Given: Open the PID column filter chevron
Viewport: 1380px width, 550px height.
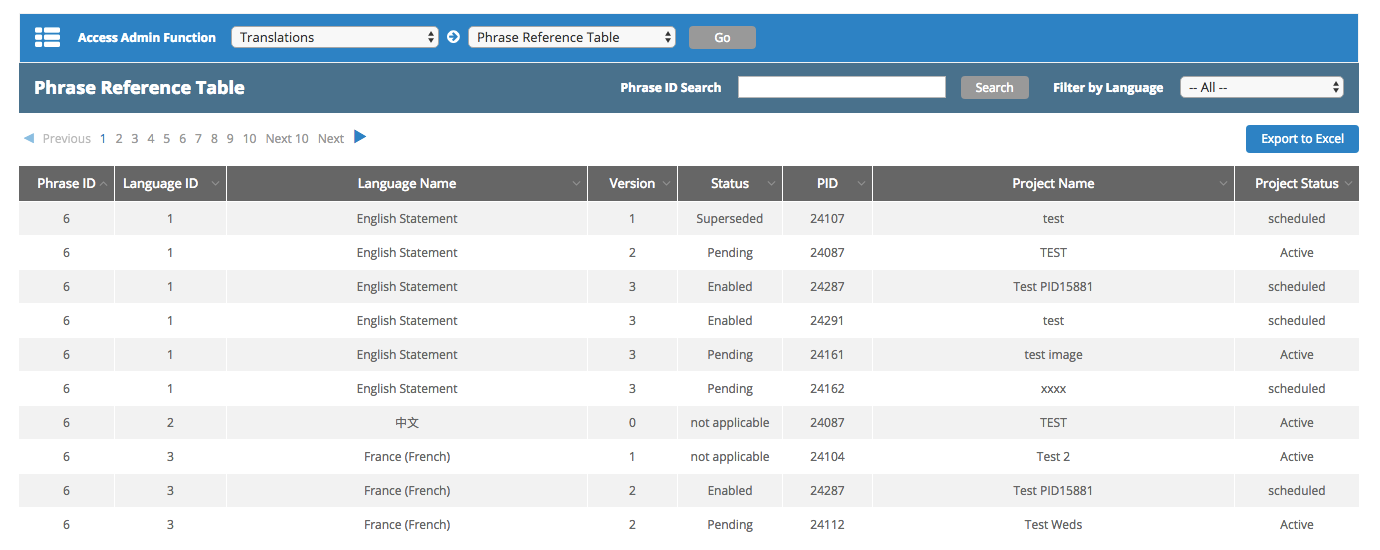Looking at the screenshot, I should 861,184.
